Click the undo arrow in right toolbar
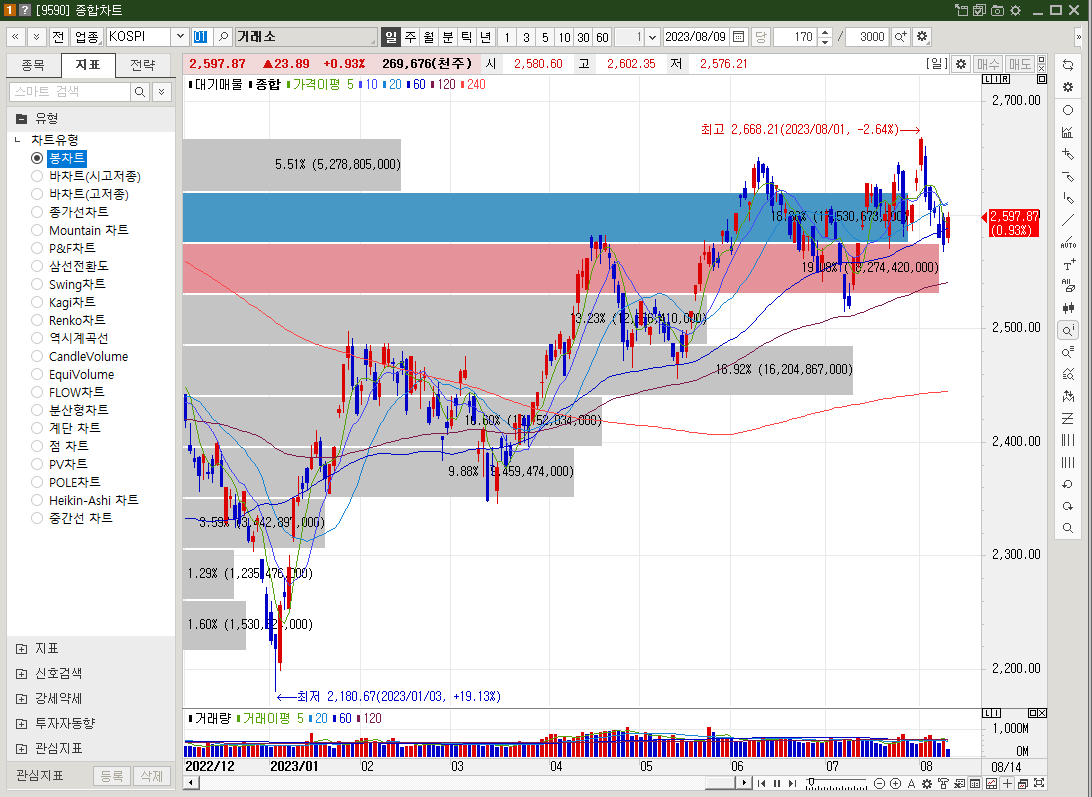The height and width of the screenshot is (797, 1092). tap(1068, 484)
